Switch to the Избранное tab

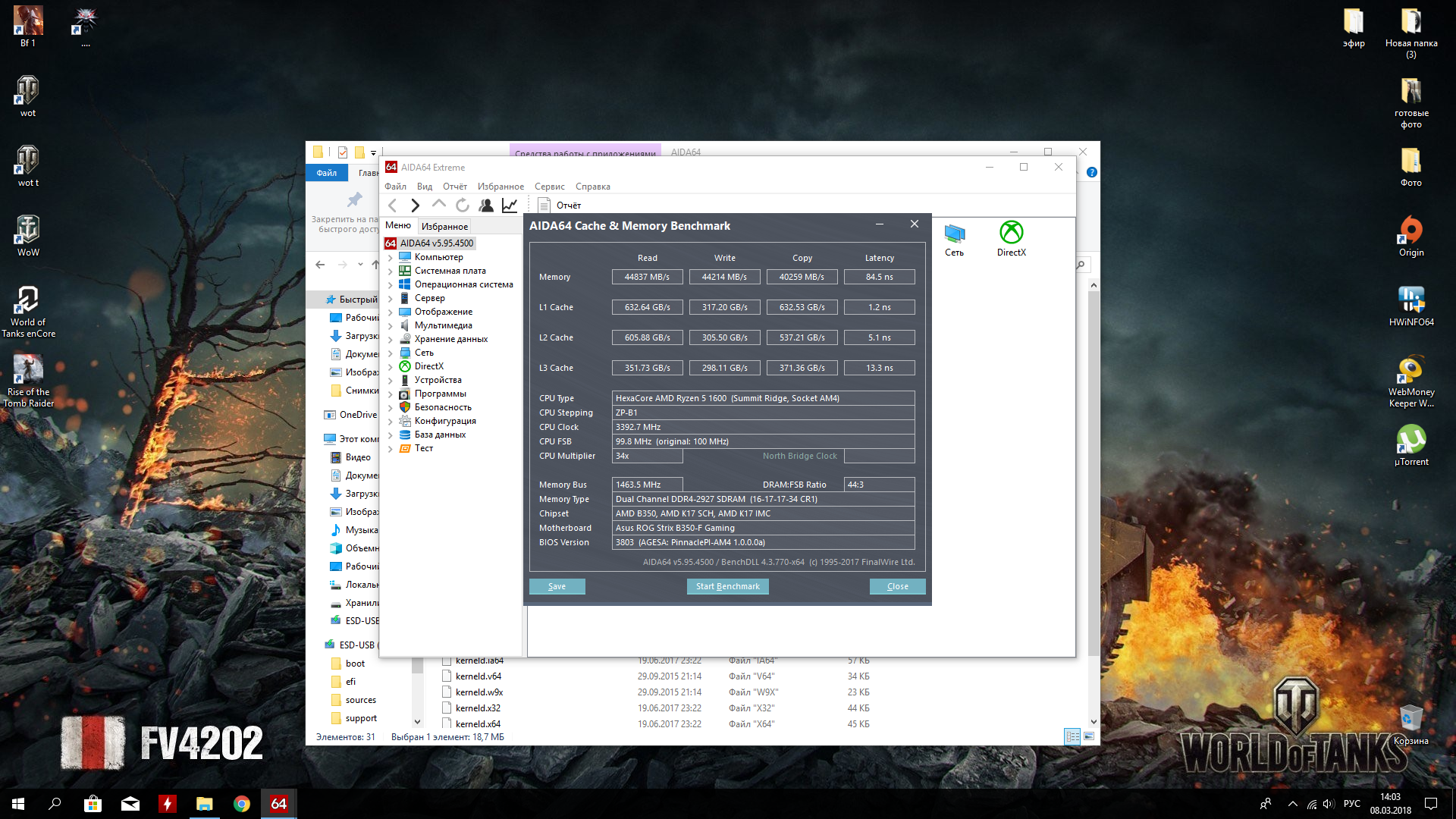(x=444, y=227)
